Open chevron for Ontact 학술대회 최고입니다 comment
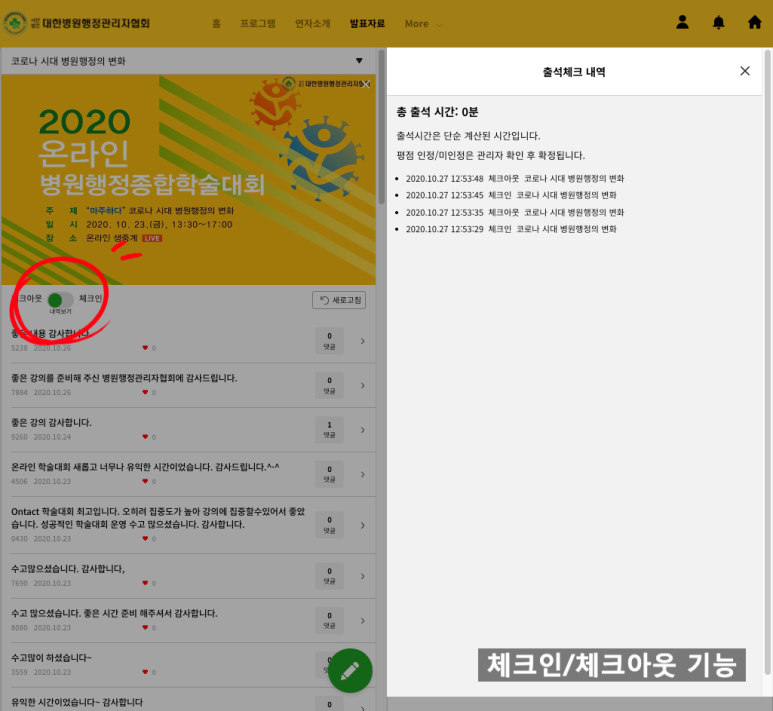 (363, 525)
